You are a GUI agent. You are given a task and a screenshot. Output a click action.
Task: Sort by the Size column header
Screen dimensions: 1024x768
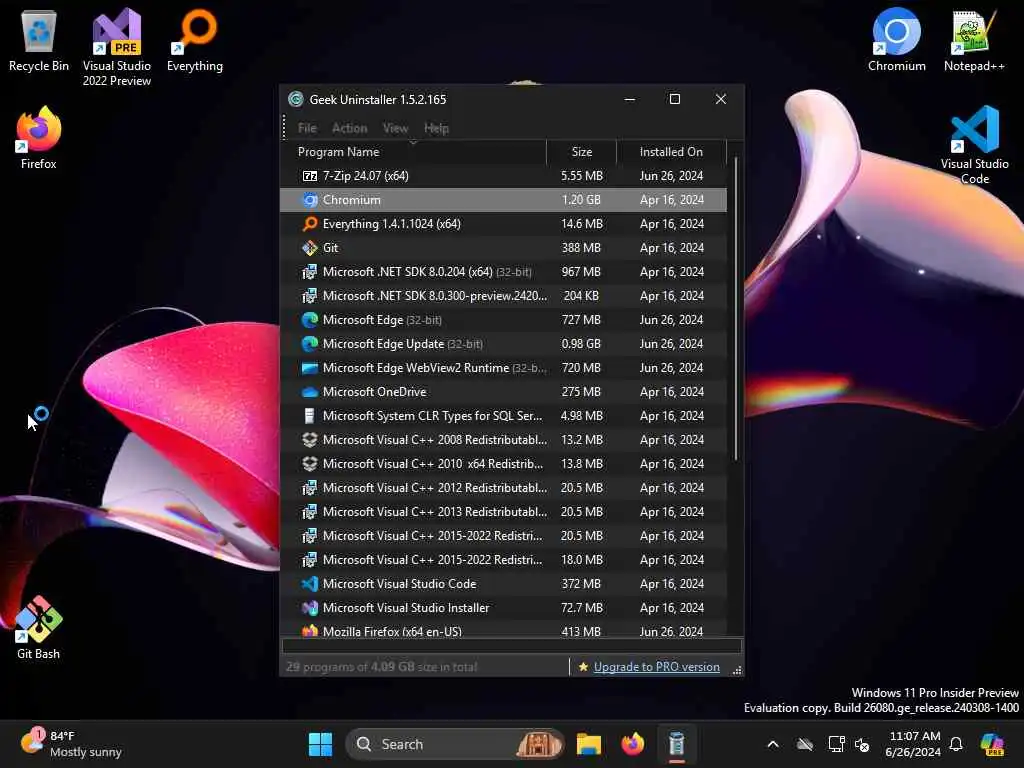582,152
